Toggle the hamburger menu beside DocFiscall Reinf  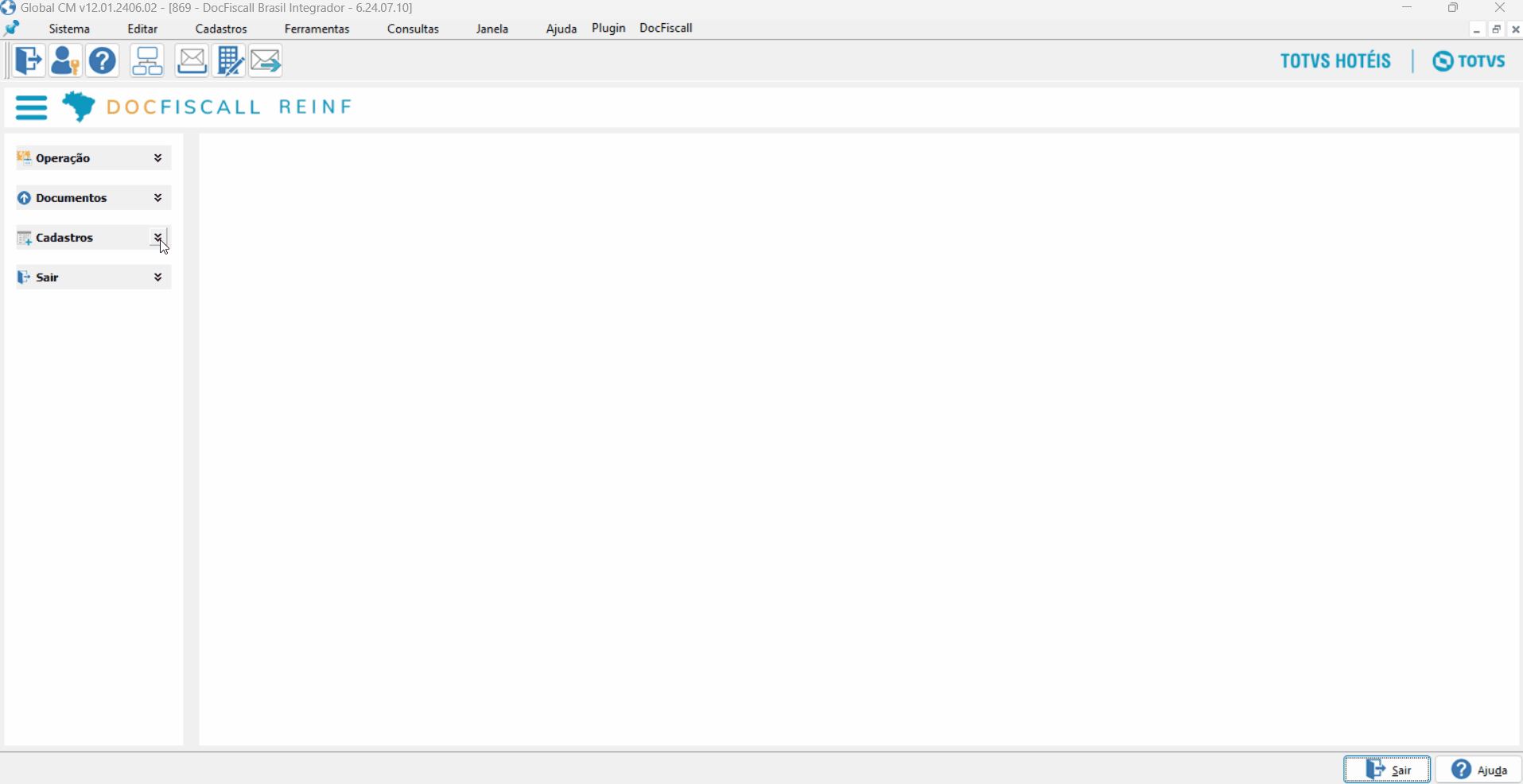pyautogui.click(x=31, y=107)
